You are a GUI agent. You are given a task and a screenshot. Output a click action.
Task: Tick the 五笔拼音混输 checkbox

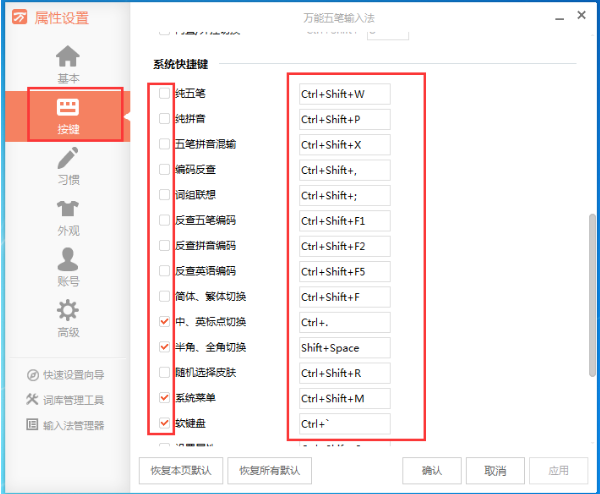tap(164, 144)
